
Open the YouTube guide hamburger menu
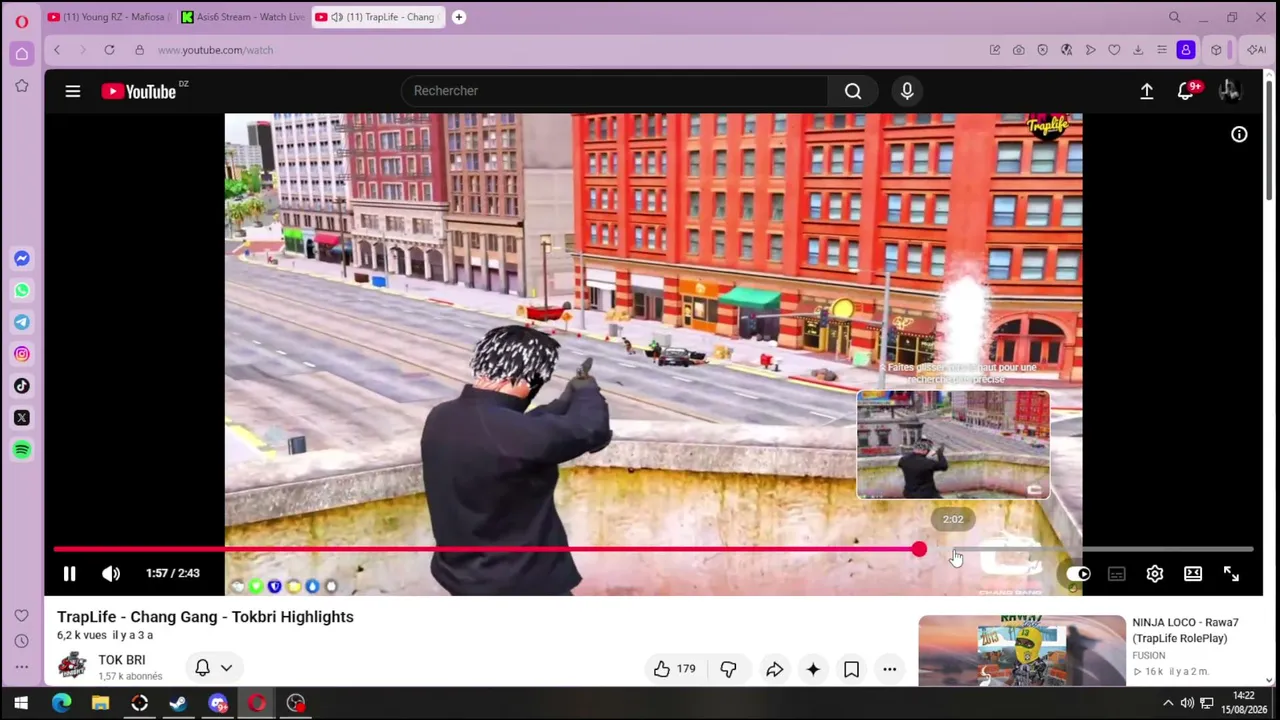point(73,91)
